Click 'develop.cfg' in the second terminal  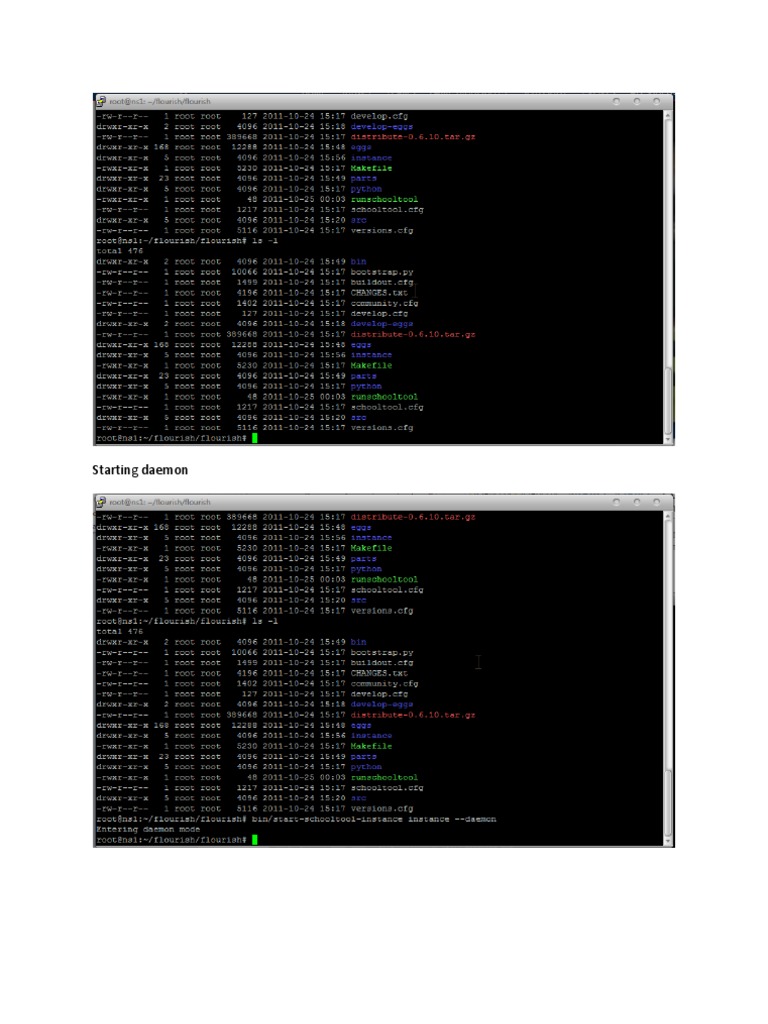(379, 694)
